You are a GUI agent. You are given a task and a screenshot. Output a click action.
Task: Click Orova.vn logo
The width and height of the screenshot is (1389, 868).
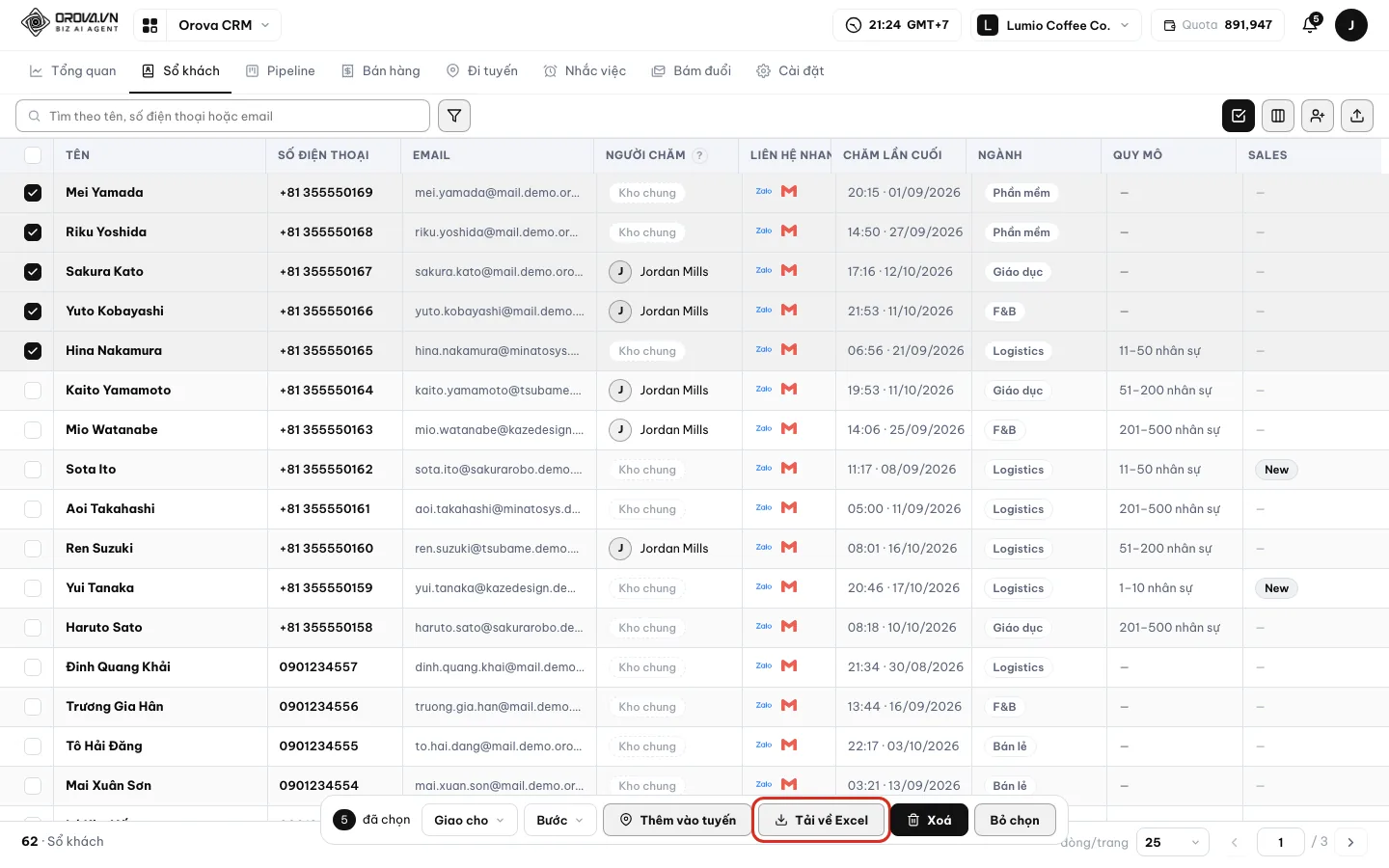coord(69,22)
